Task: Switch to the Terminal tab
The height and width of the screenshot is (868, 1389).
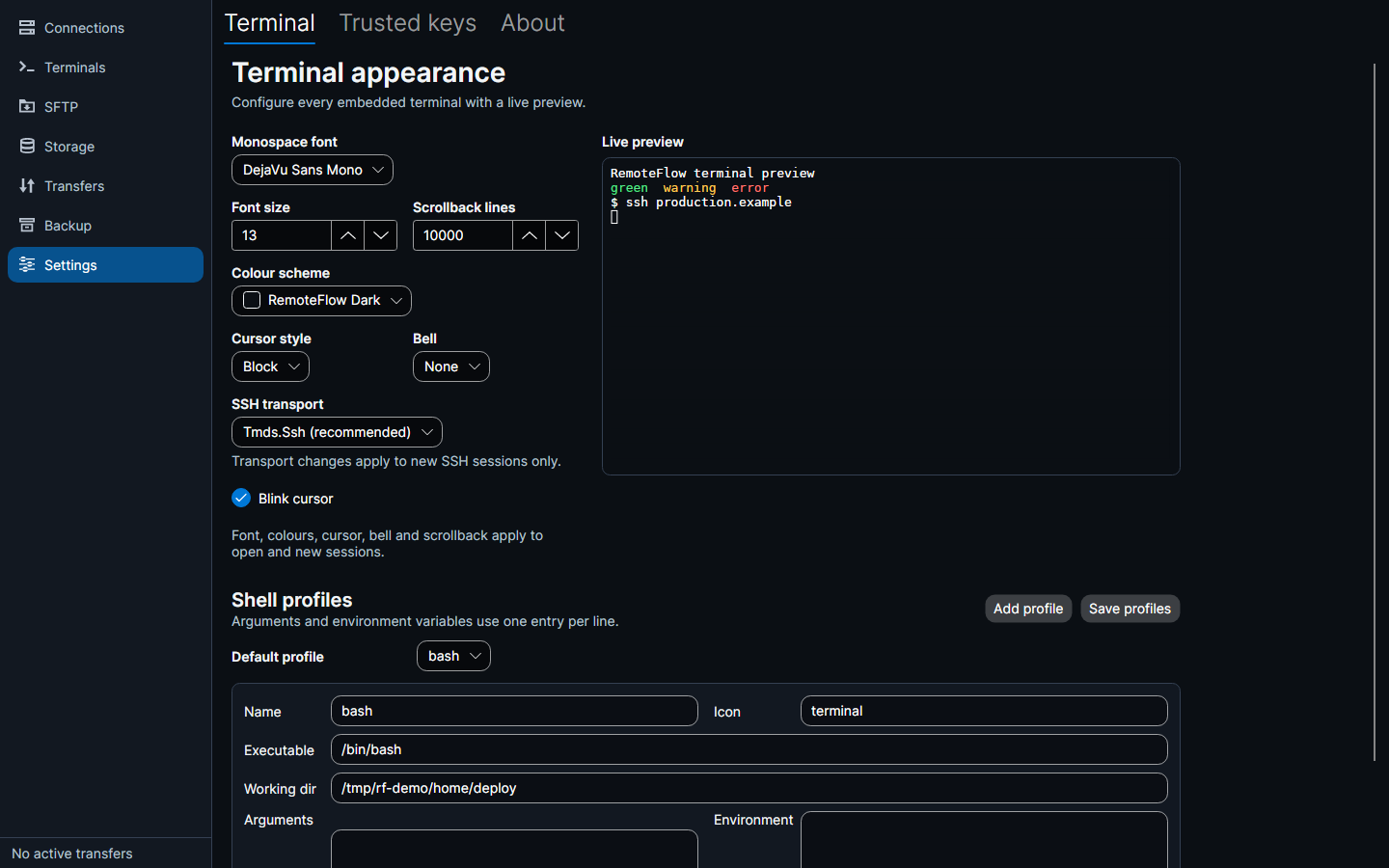Action: tap(270, 23)
